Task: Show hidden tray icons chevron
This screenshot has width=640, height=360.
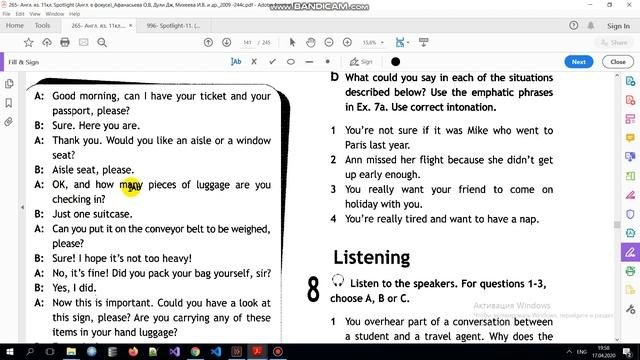Action: point(569,351)
